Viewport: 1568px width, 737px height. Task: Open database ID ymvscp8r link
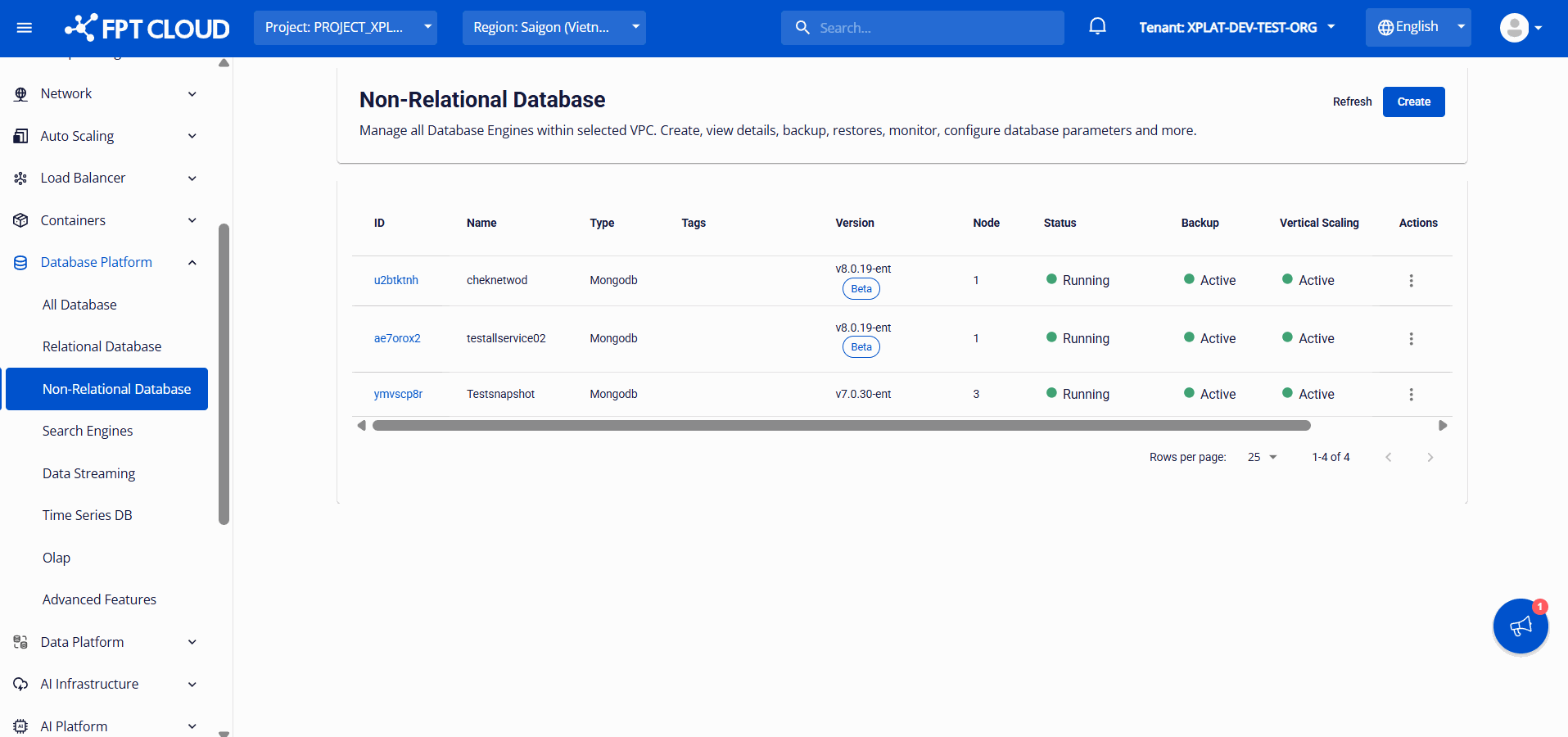(398, 394)
